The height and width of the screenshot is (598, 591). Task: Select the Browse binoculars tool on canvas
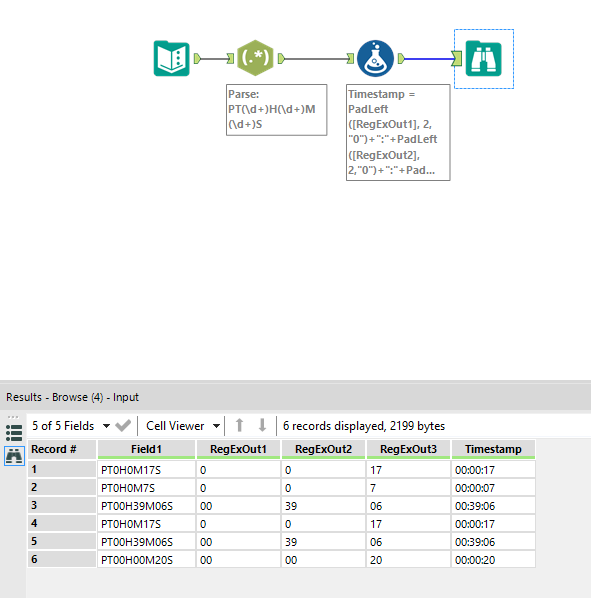tap(483, 59)
